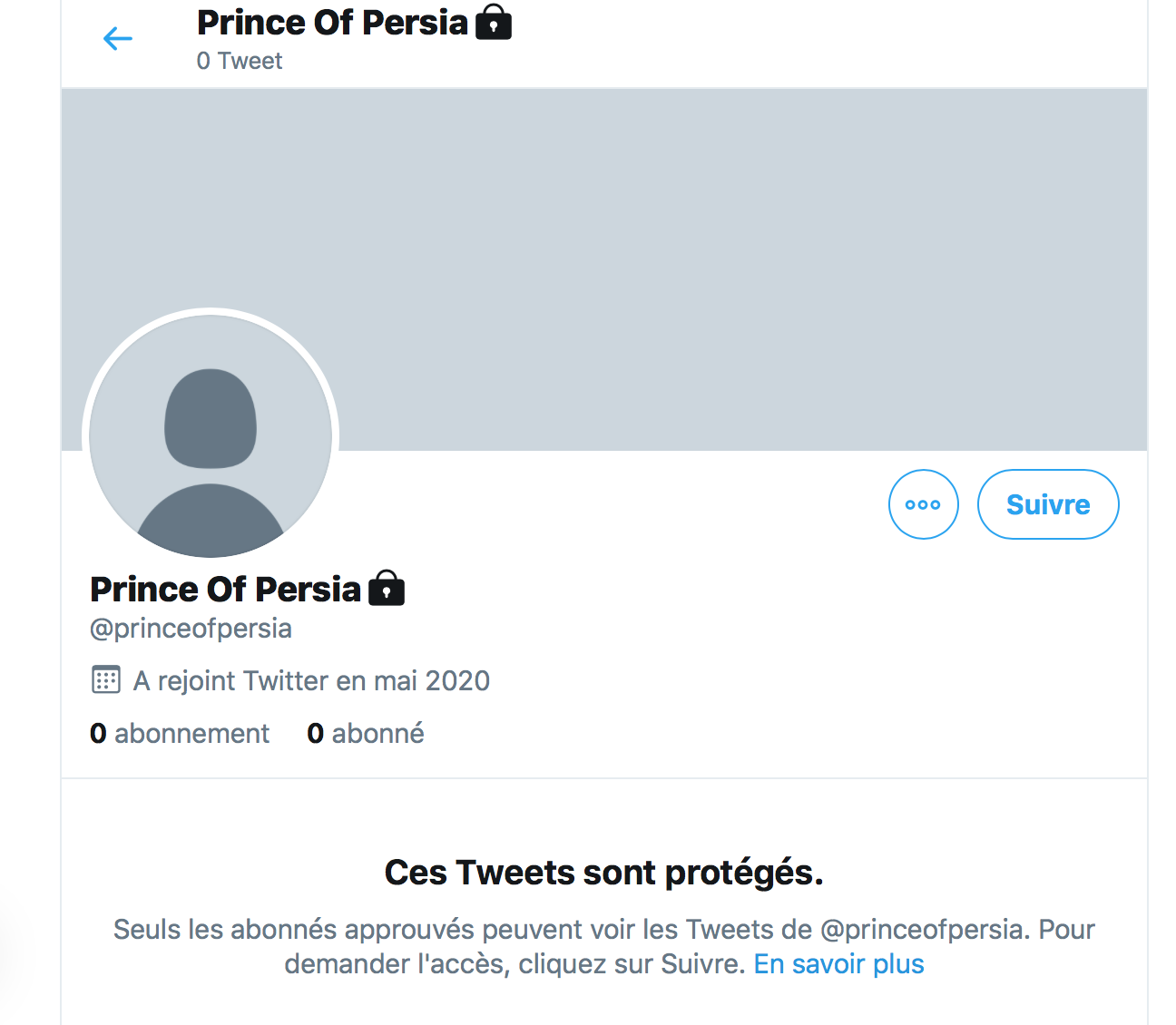Open the three-dots more options button
This screenshot has height=1025, width=1176.
(x=923, y=504)
